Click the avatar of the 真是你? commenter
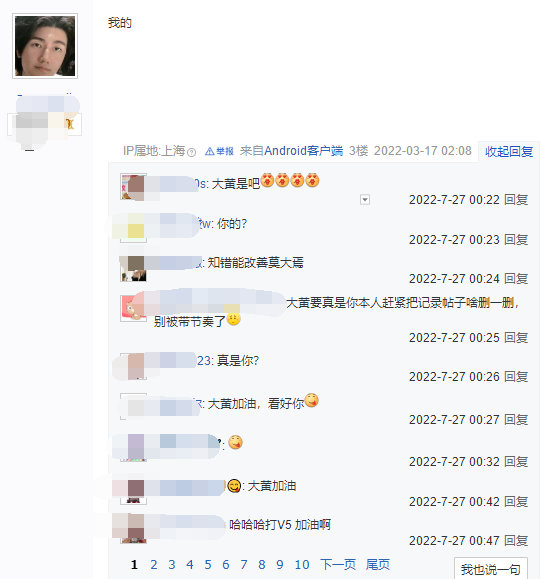 pos(133,366)
